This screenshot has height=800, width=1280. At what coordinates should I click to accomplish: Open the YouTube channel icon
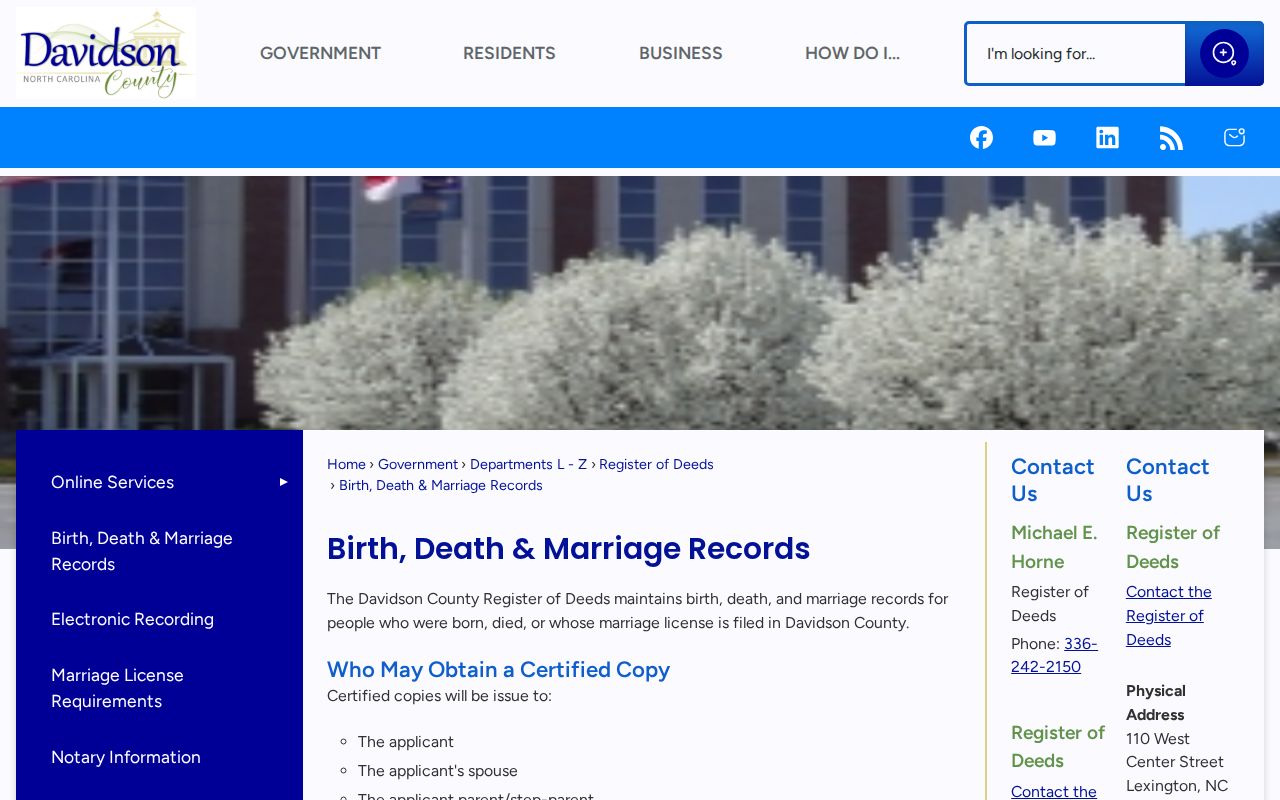point(1044,138)
